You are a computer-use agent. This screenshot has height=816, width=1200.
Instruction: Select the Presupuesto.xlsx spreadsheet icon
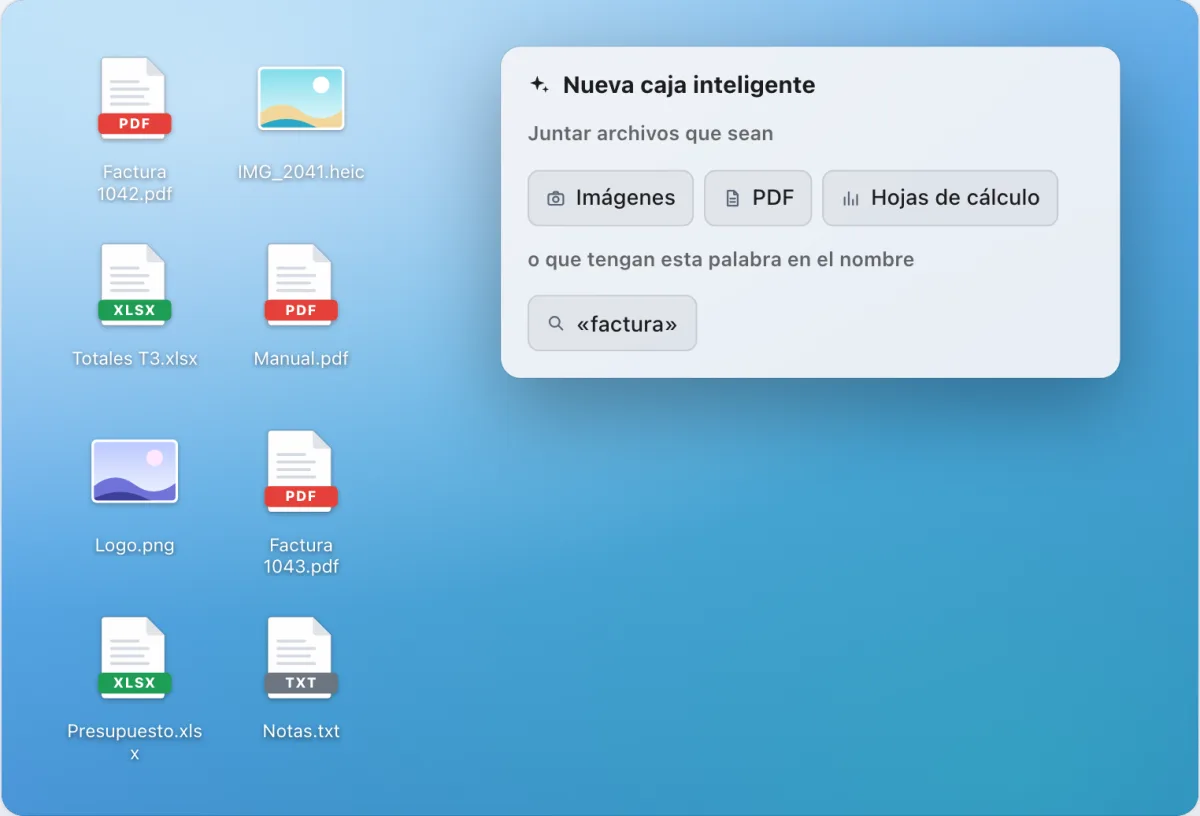(x=134, y=659)
